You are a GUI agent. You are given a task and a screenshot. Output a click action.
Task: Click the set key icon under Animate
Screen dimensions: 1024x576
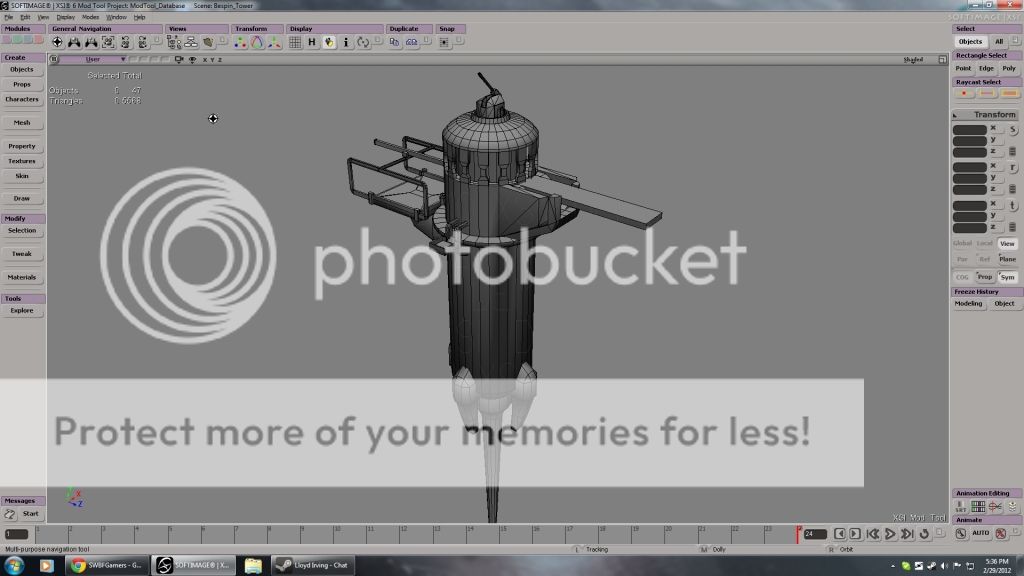tap(961, 533)
